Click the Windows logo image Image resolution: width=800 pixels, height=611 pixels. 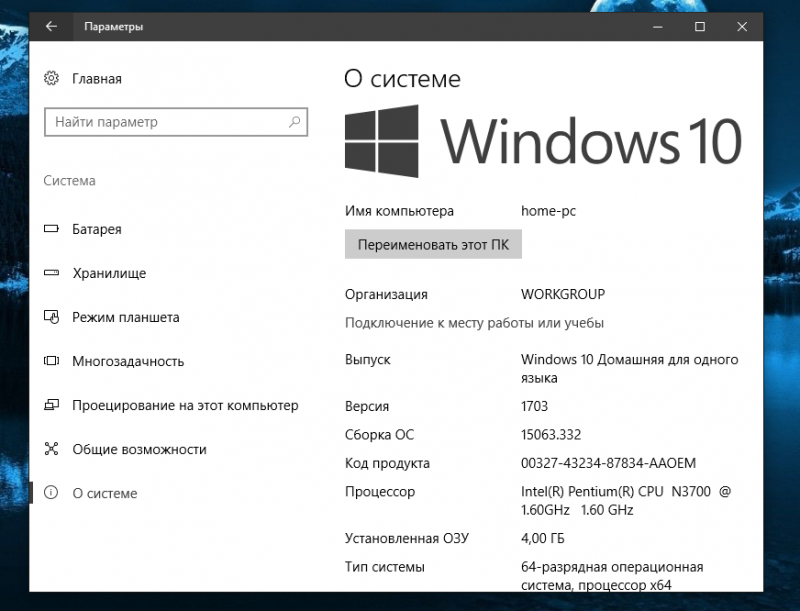click(382, 141)
